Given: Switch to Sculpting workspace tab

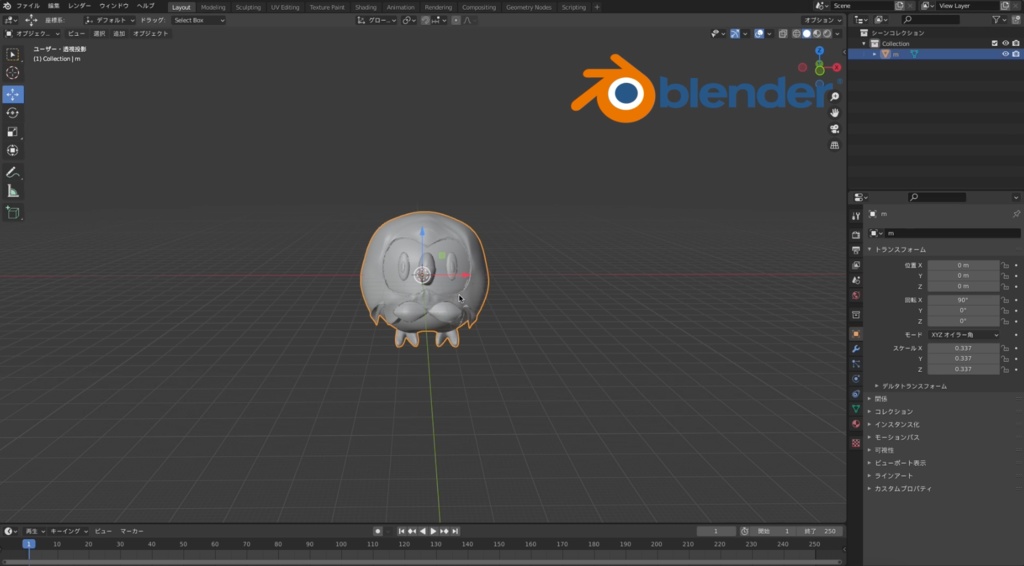Looking at the screenshot, I should [248, 7].
